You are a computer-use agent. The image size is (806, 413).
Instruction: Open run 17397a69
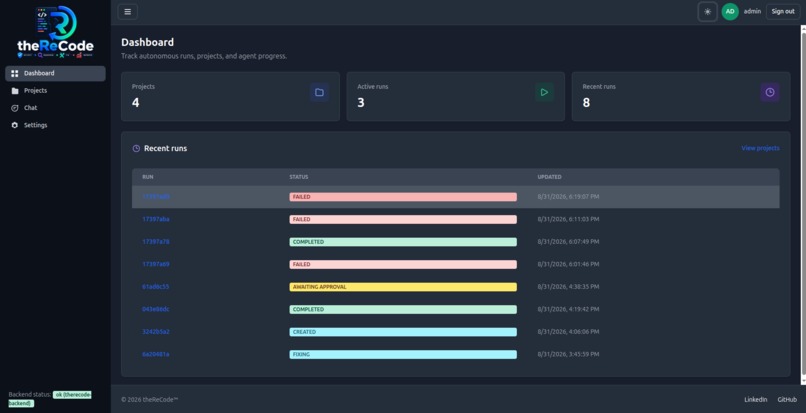[x=156, y=264]
